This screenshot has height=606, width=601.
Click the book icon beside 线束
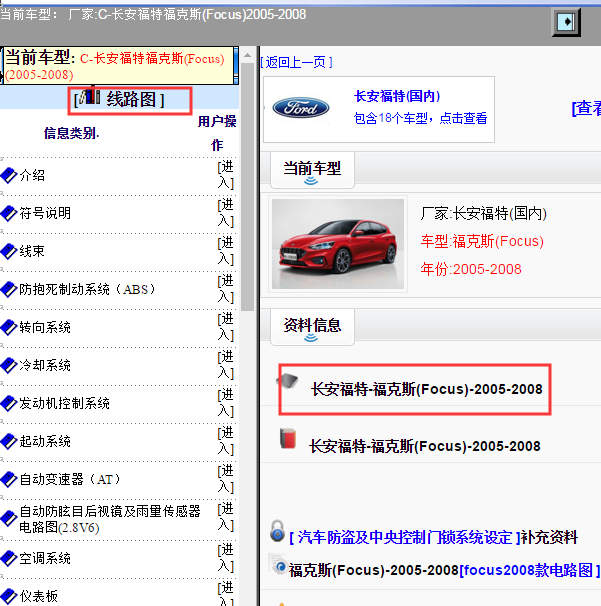[x=9, y=252]
